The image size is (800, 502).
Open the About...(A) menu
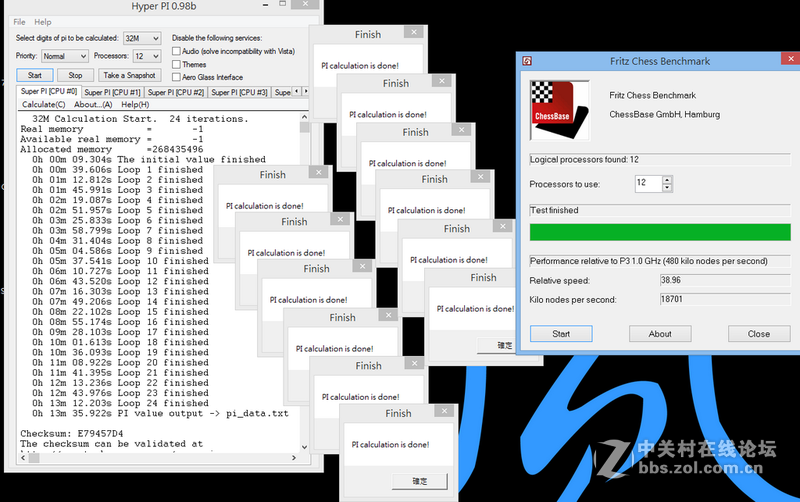pos(93,104)
